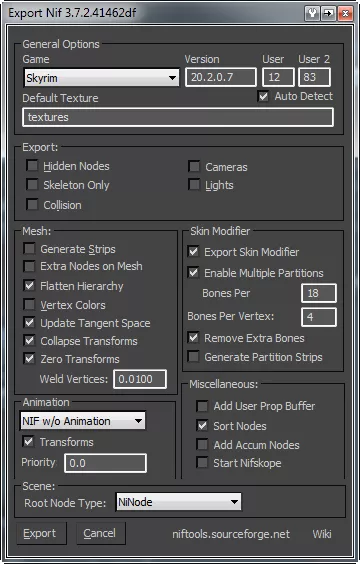Click the Export button
This screenshot has height=564, width=360.
click(x=41, y=533)
